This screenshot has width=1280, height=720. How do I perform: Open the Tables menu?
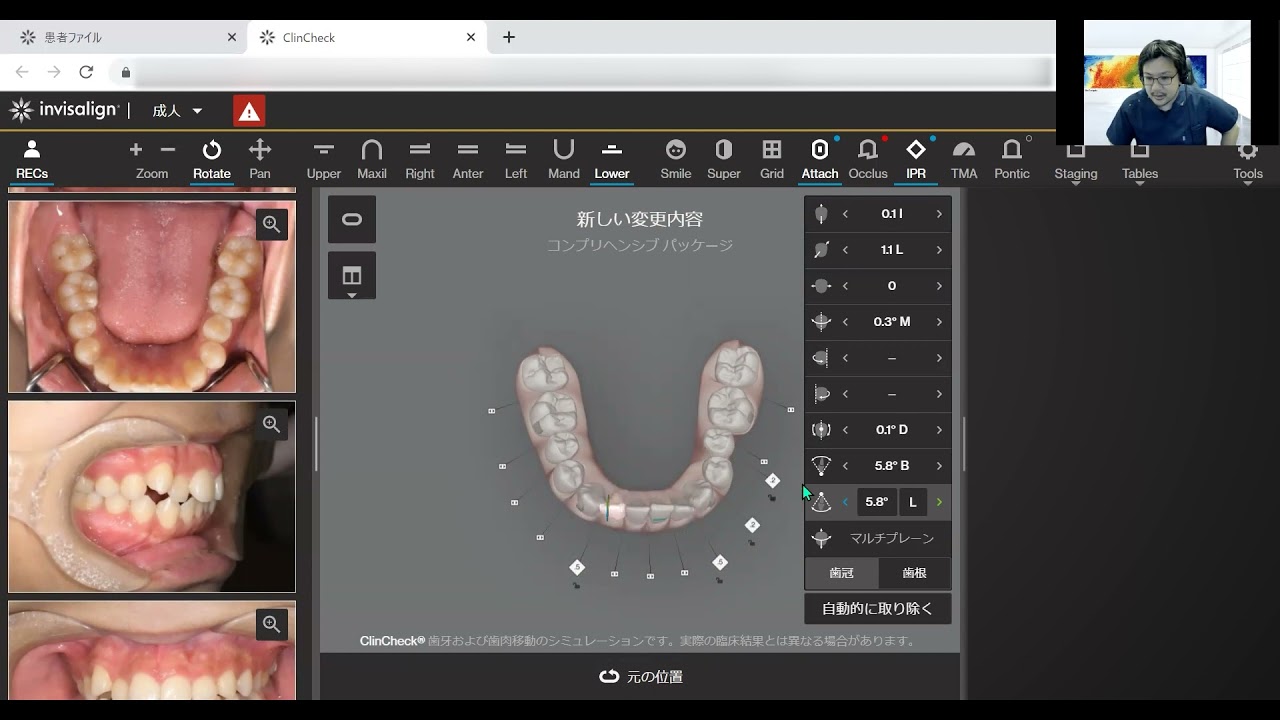point(1140,160)
